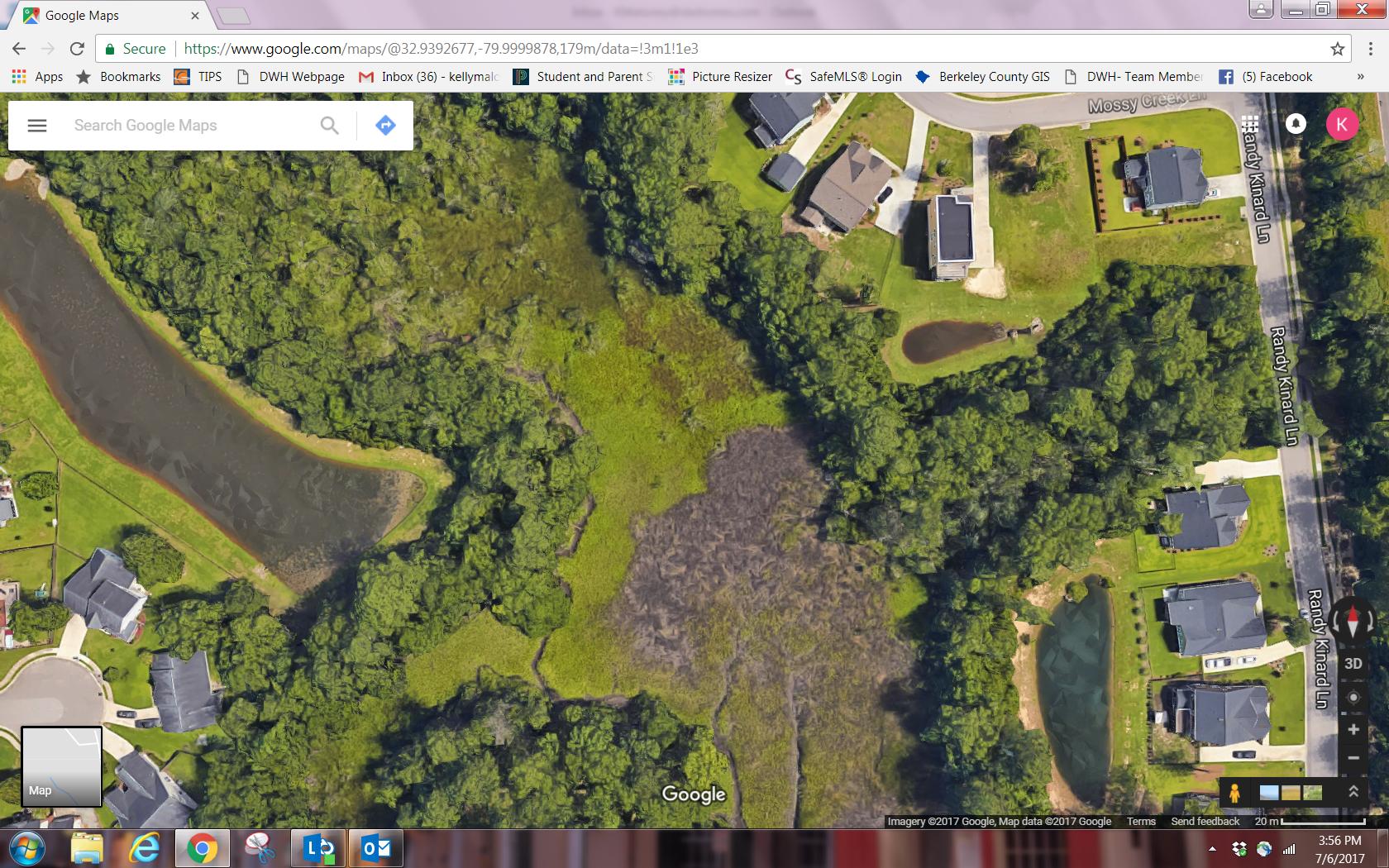Zoom out with the minus button
The image size is (1389, 868).
point(1353,757)
